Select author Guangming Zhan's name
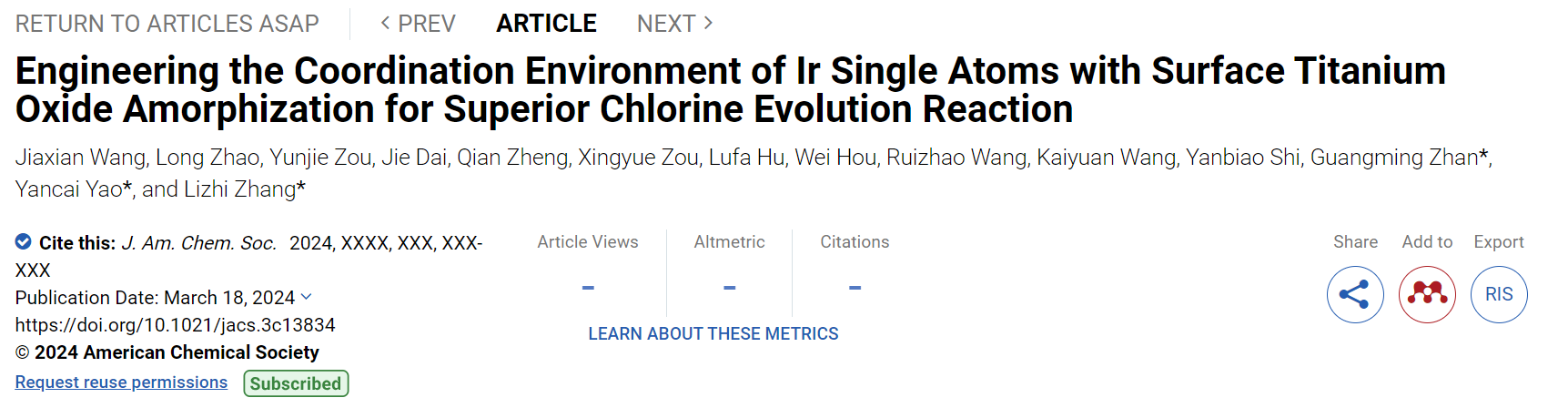This screenshot has height=408, width=1568. pos(1394,158)
